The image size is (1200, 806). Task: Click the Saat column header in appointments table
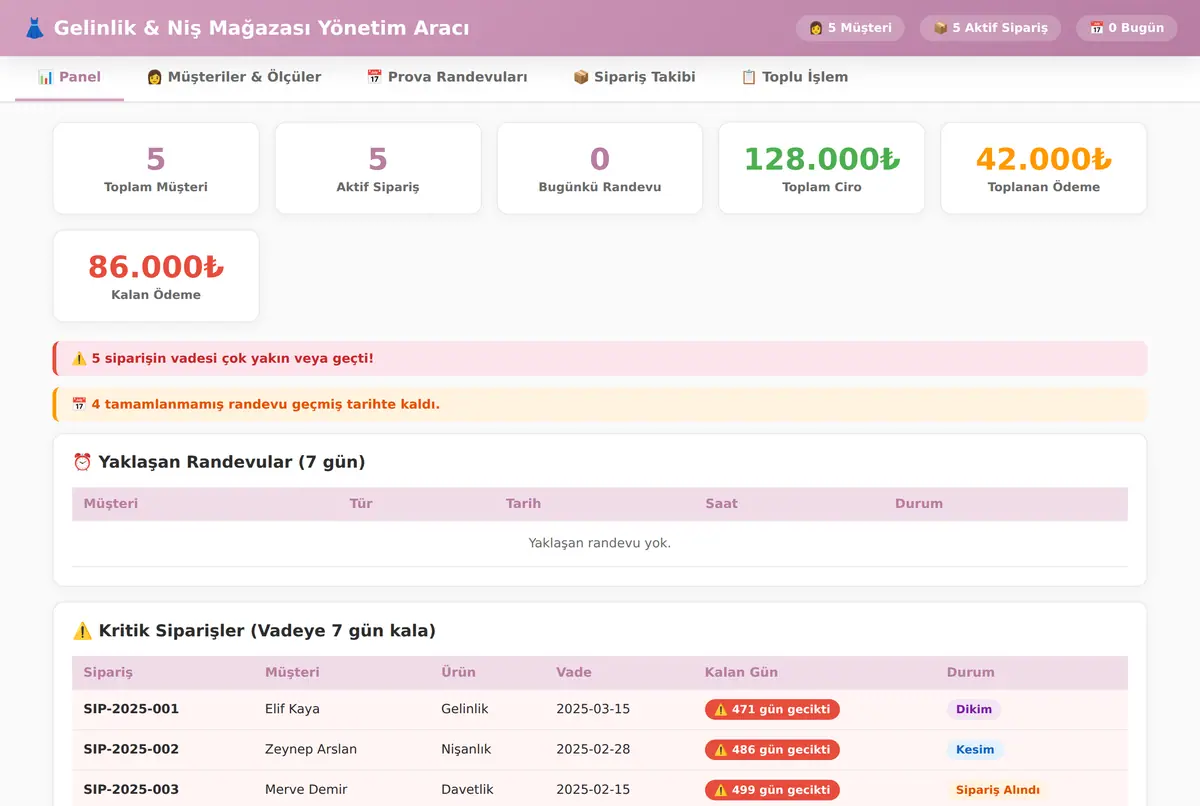(x=721, y=503)
